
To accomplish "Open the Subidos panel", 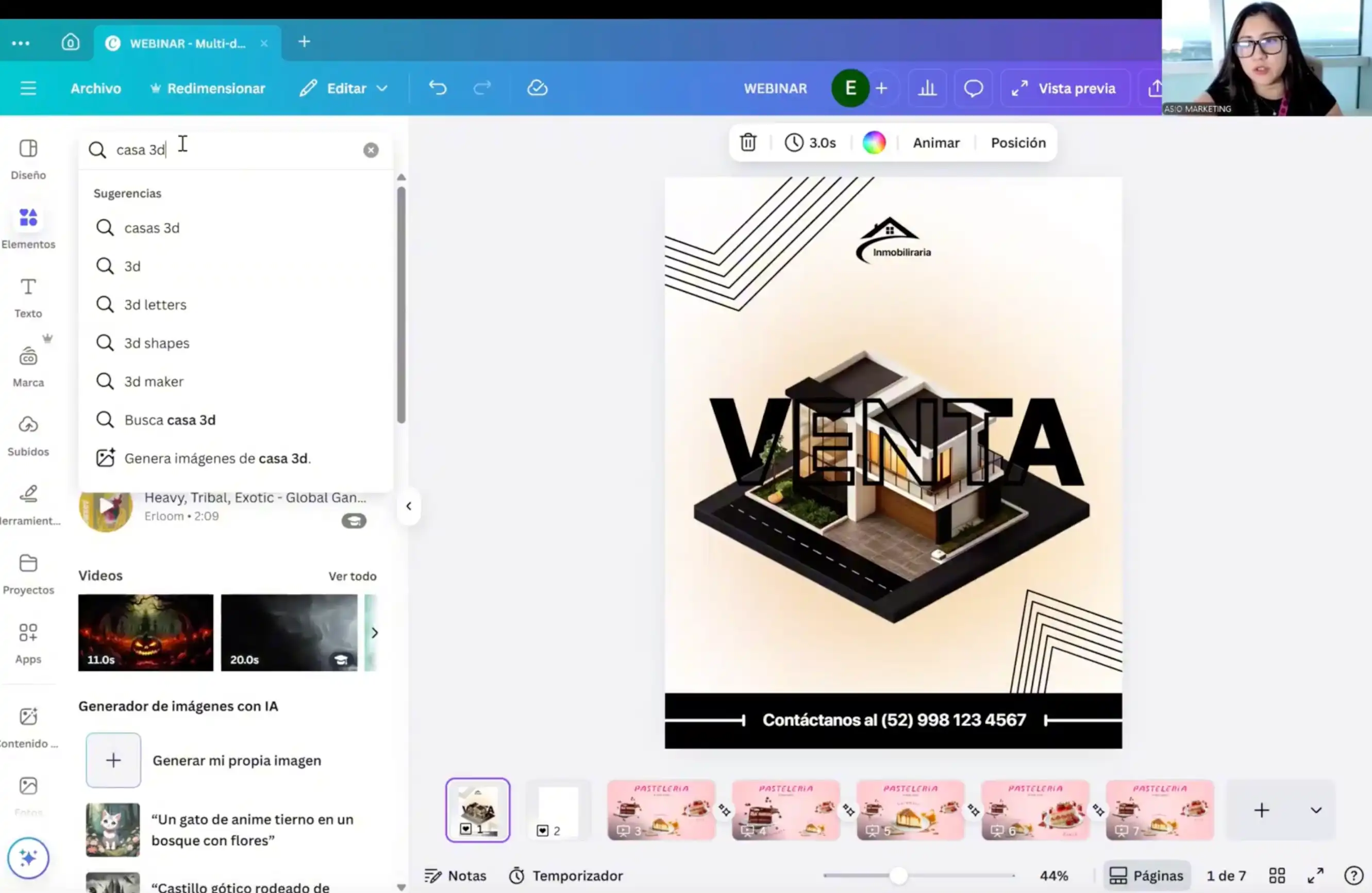I will (x=28, y=434).
